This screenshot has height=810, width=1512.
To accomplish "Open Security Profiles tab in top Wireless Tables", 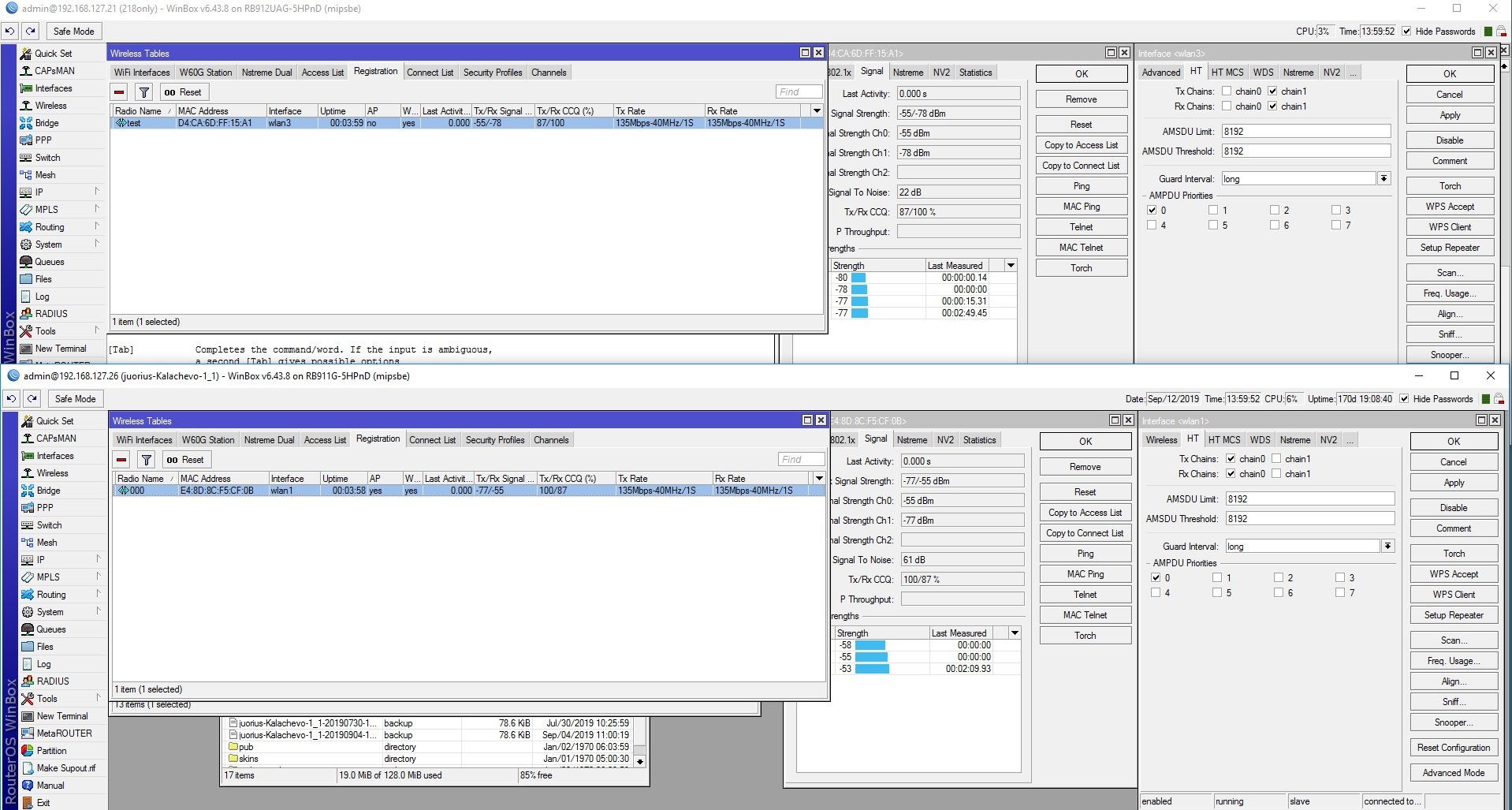I will [x=493, y=73].
